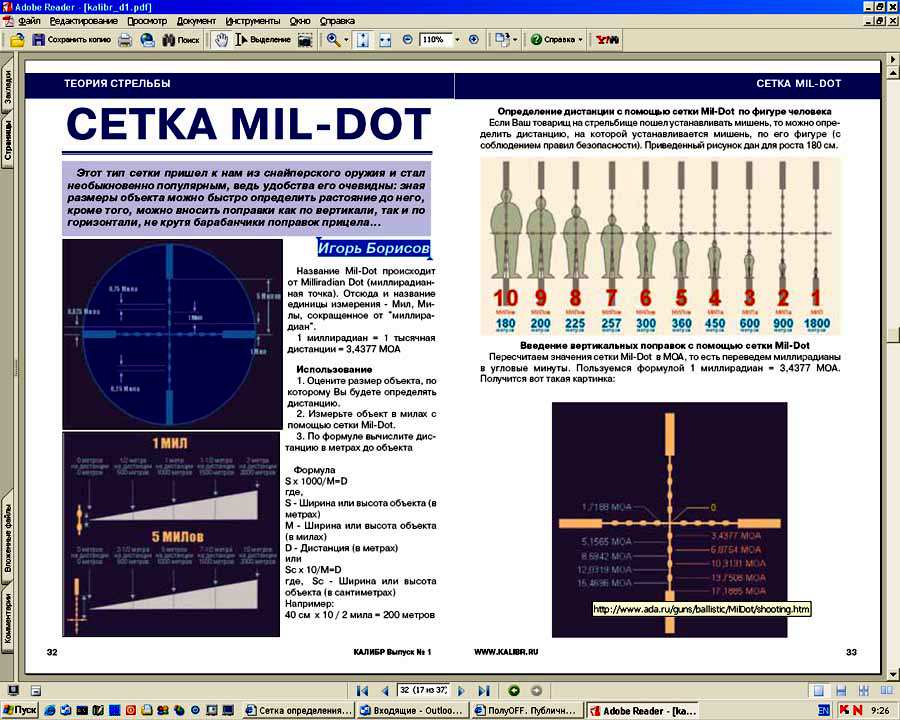Click the Print icon in the toolbar
This screenshot has width=900, height=720.
125,40
